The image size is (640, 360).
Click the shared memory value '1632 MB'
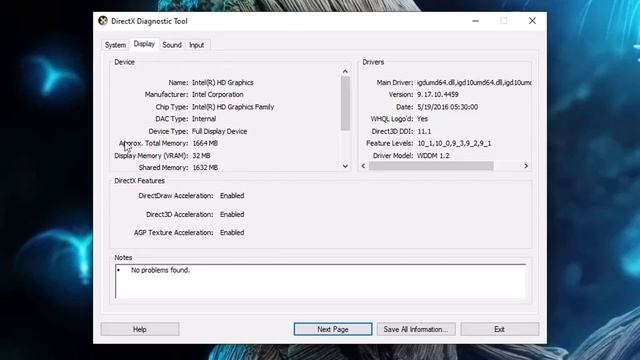[x=205, y=167]
